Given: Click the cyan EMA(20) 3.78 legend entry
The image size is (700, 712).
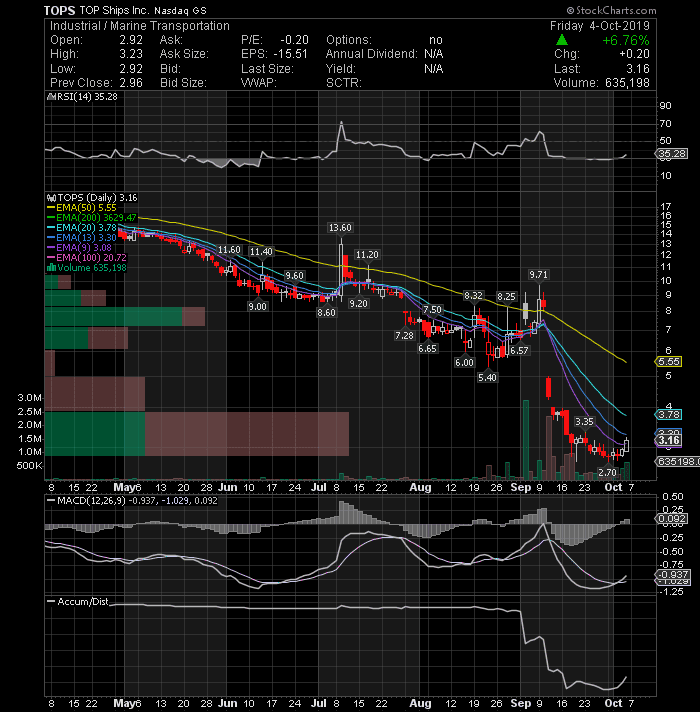Looking at the screenshot, I should (x=82, y=227).
